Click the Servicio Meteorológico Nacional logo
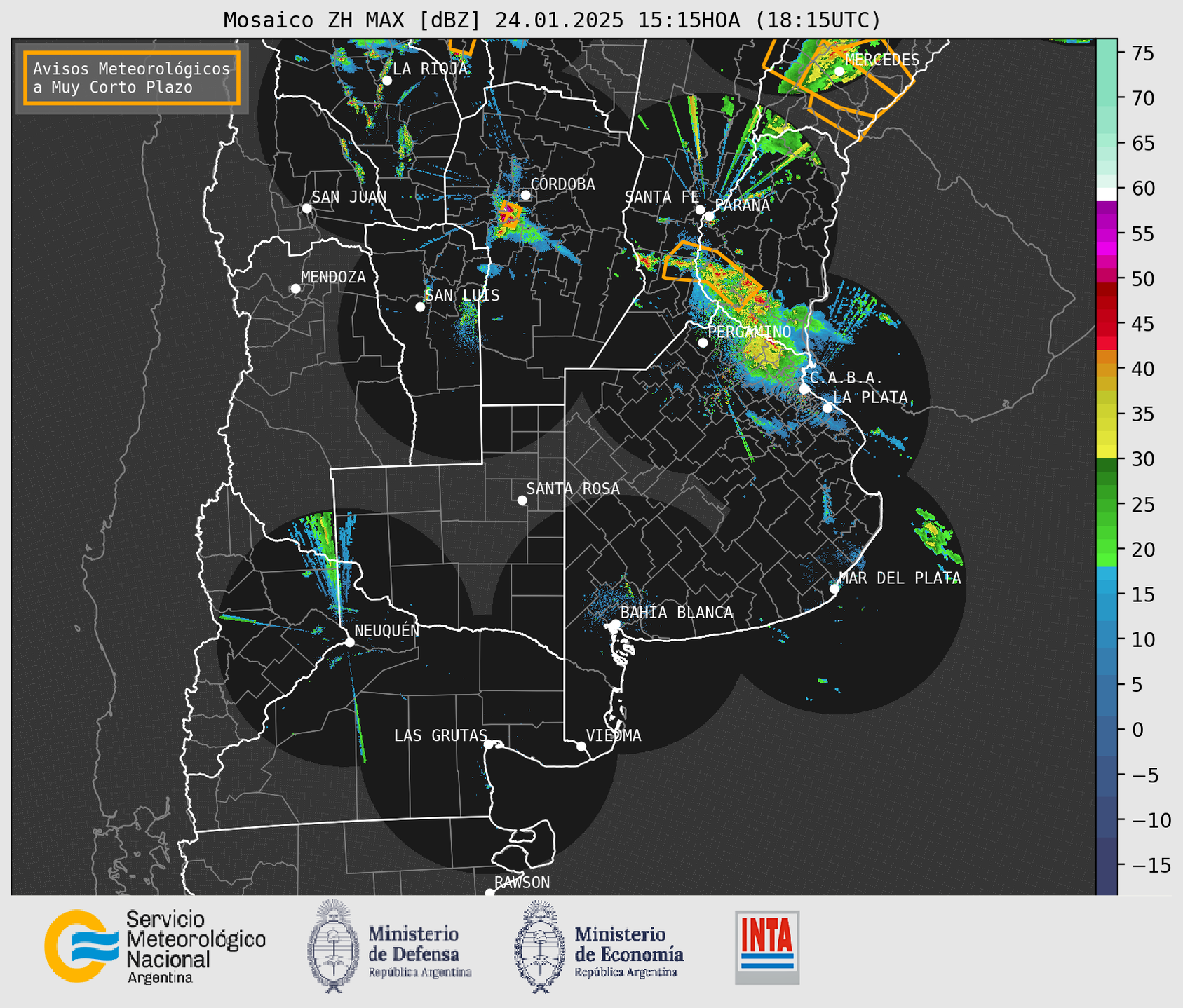The width and height of the screenshot is (1183, 1008). [155, 946]
